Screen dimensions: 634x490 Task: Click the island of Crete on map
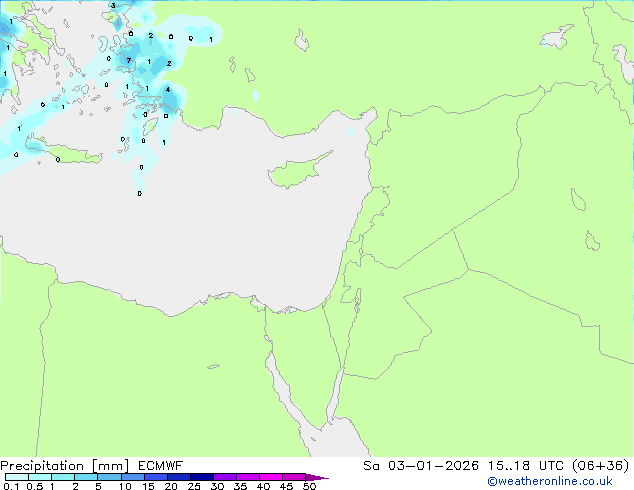63,152
